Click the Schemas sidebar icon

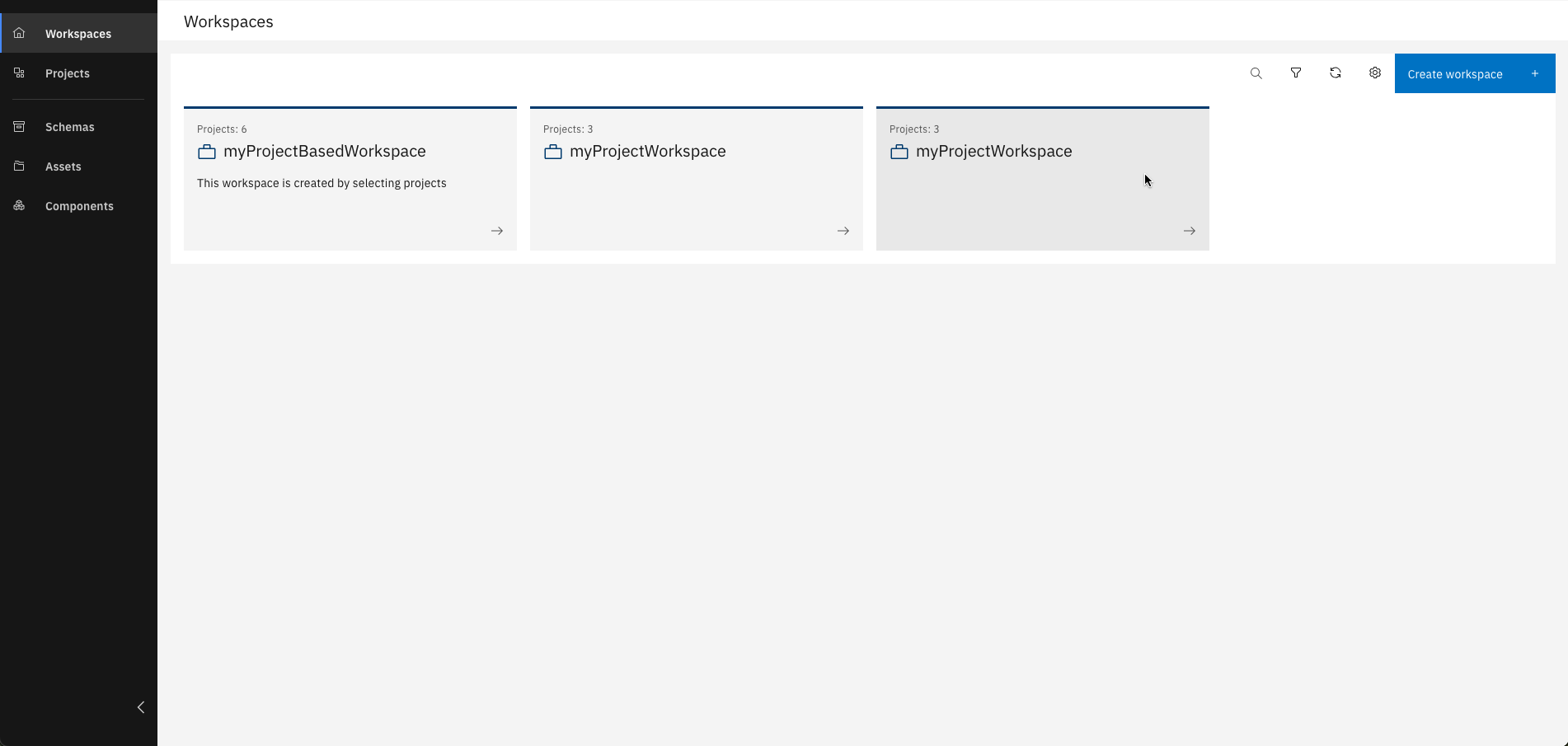[x=19, y=127]
